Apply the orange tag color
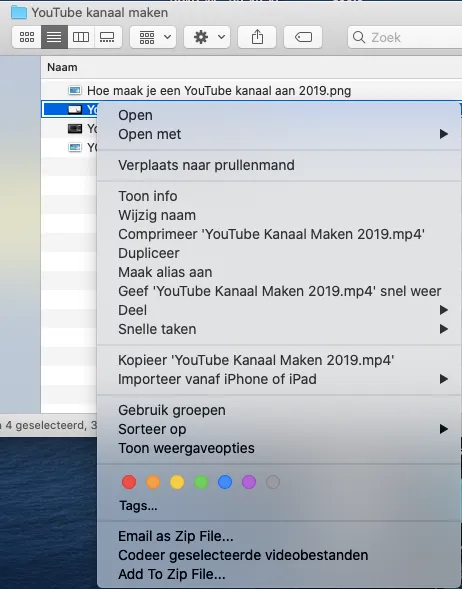 [153, 482]
